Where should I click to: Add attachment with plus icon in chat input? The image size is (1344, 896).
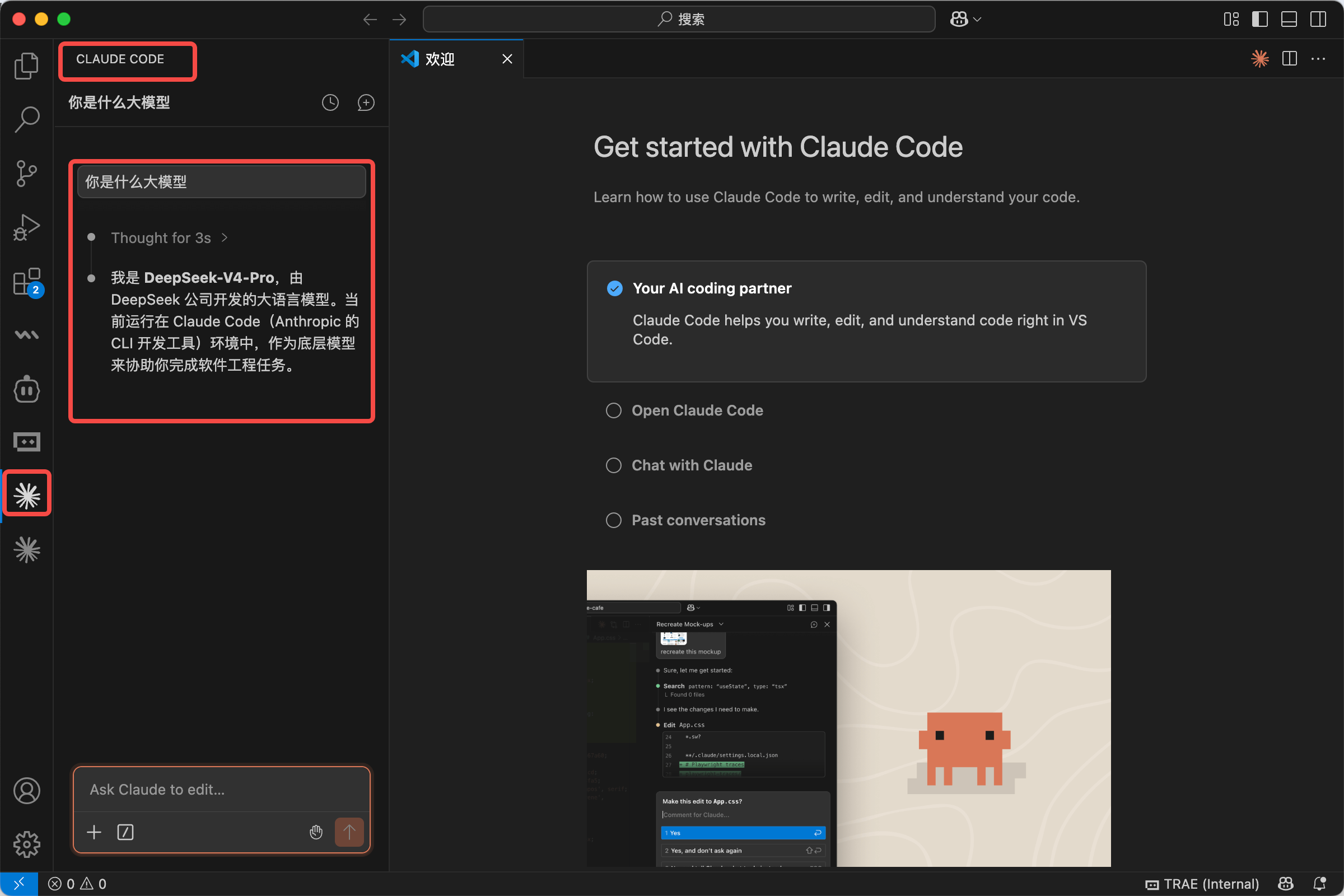[x=94, y=832]
